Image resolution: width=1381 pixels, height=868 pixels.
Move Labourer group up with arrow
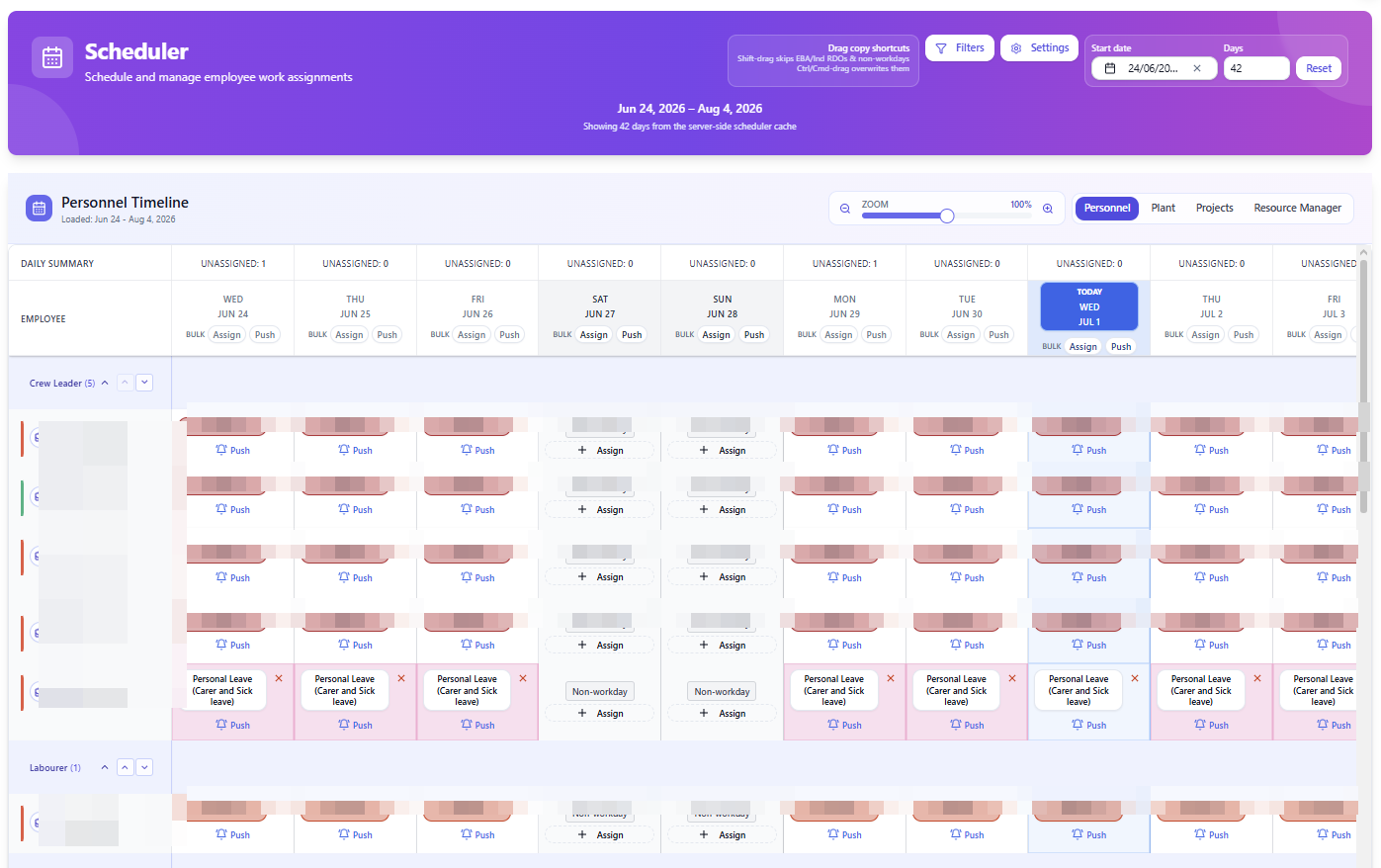point(125,767)
